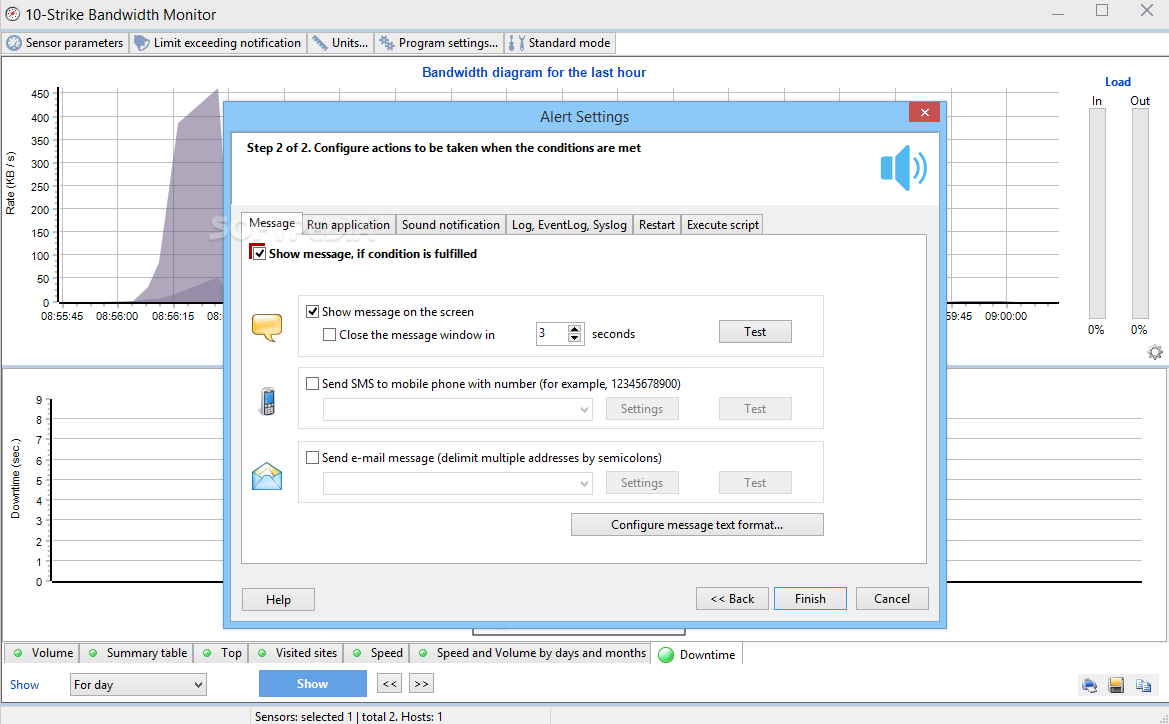Image resolution: width=1169 pixels, height=724 pixels.
Task: Click Test button in the SMS row
Action: (754, 409)
